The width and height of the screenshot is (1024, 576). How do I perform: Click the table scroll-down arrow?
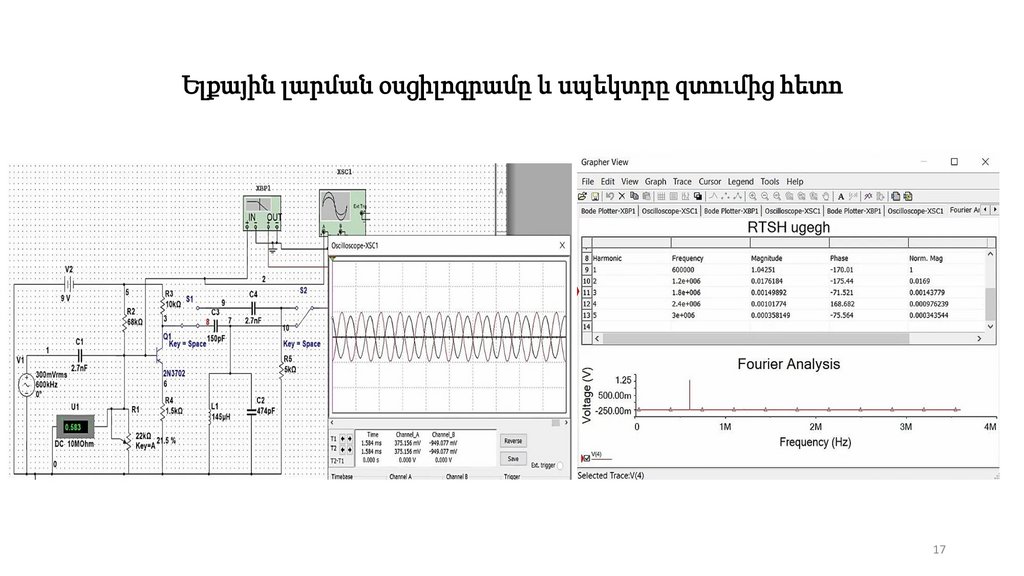point(991,326)
